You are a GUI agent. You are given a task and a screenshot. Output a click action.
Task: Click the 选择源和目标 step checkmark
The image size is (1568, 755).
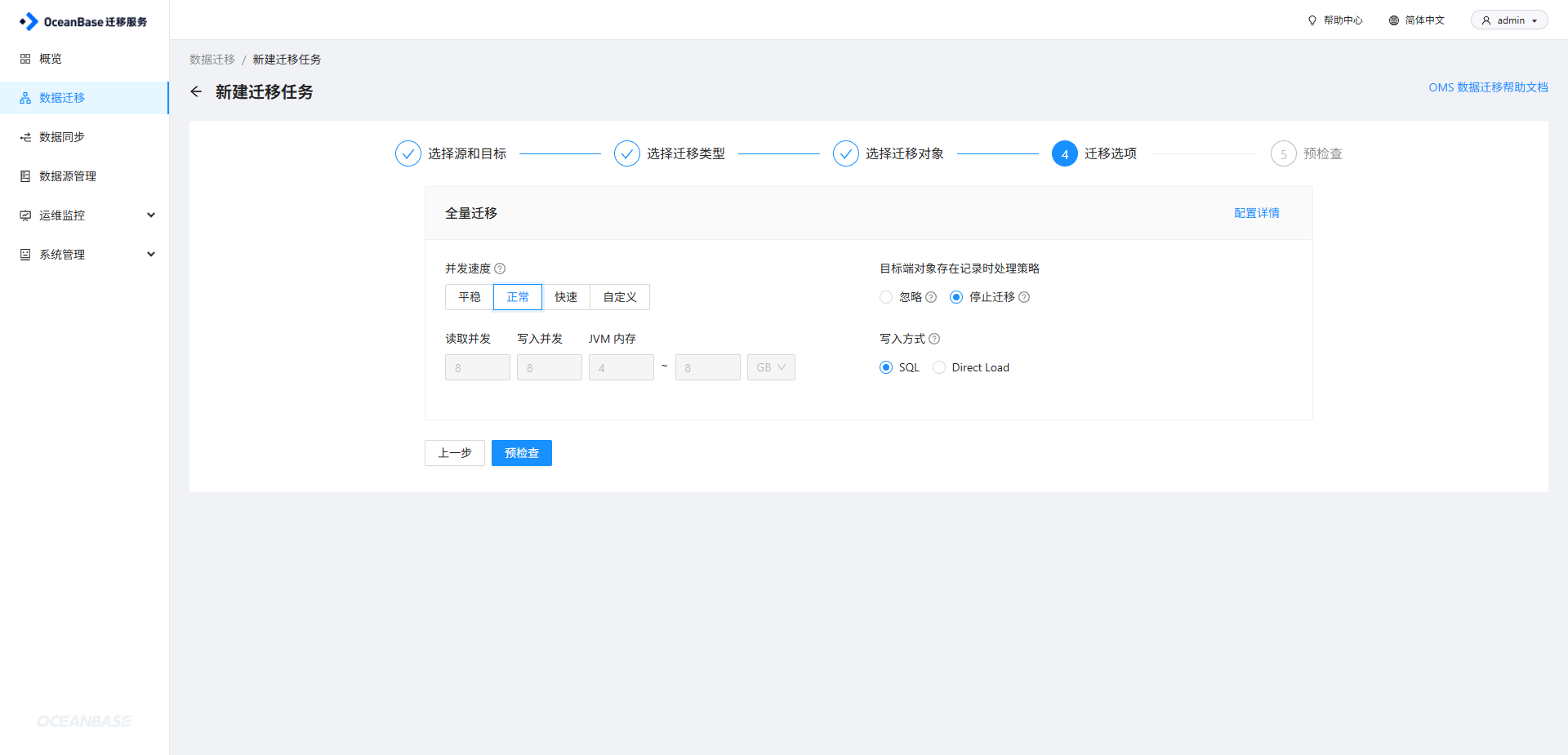point(408,153)
